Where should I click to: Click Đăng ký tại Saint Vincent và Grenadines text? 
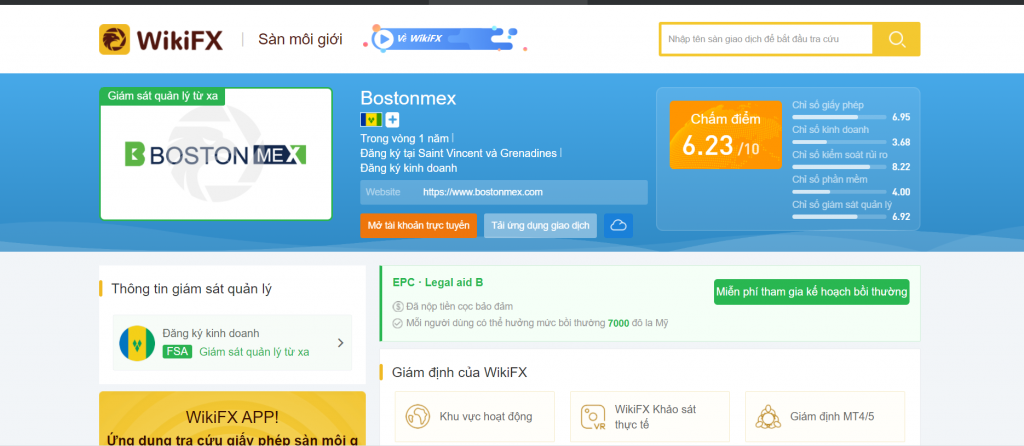point(458,153)
